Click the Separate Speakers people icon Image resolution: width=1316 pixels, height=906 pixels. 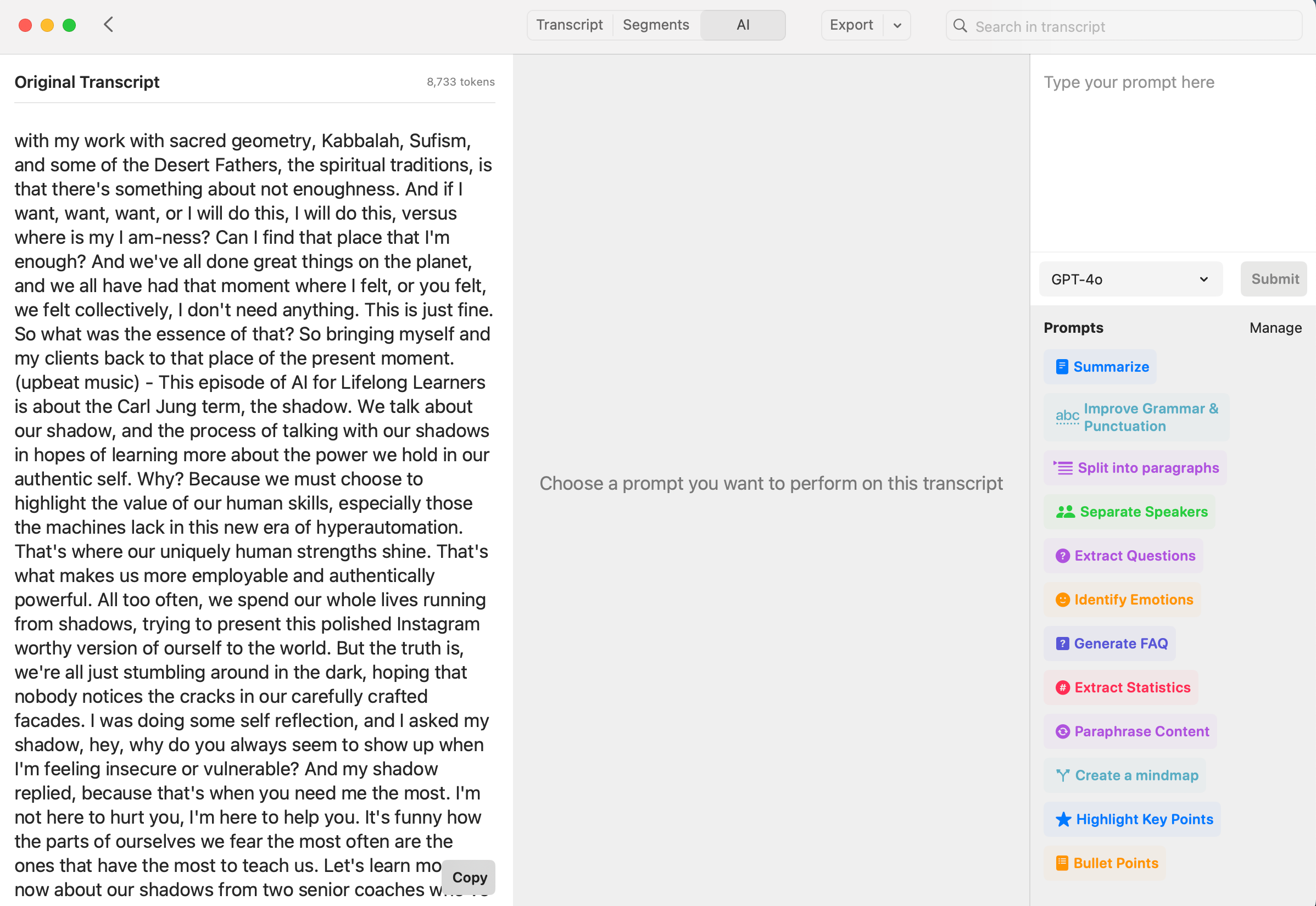click(1065, 511)
